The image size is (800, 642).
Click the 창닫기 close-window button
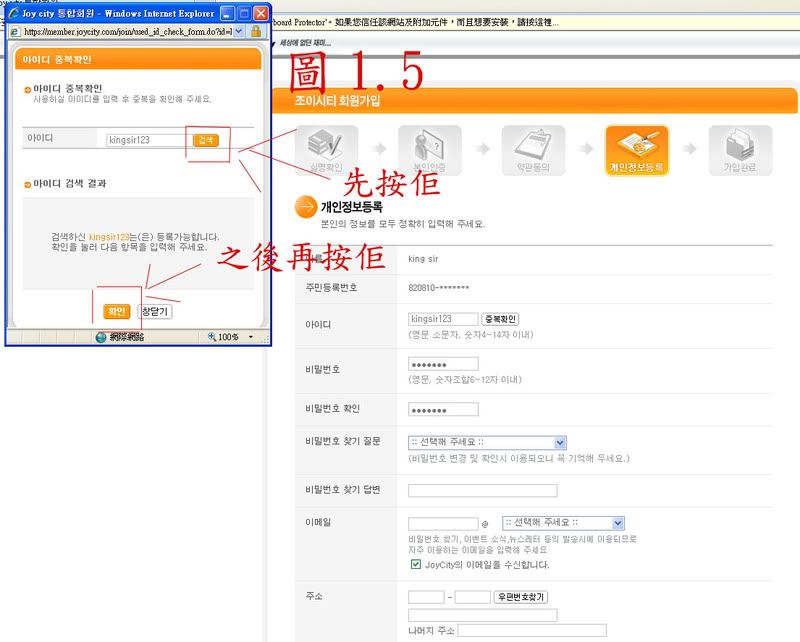[x=156, y=311]
